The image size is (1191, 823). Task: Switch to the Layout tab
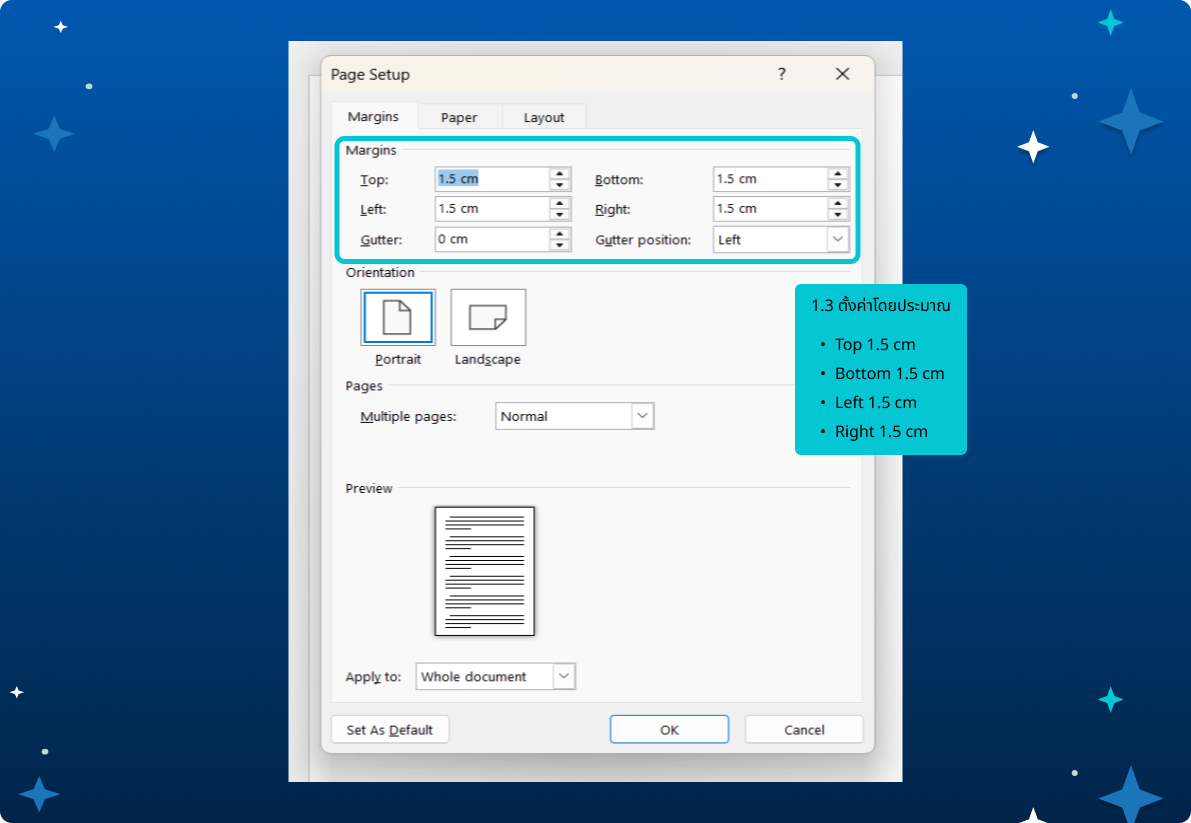click(544, 117)
